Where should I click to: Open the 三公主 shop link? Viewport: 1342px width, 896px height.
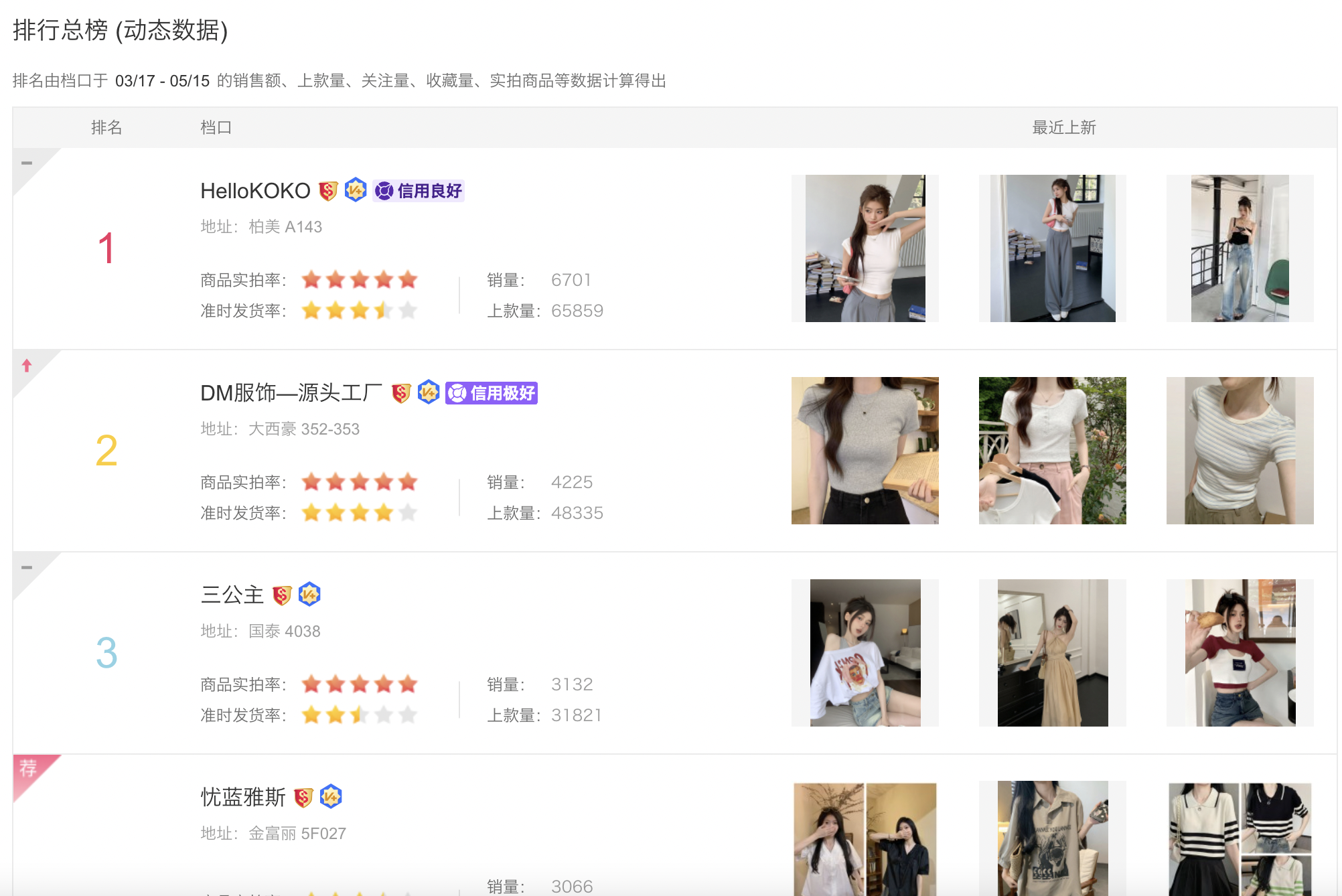coord(232,595)
